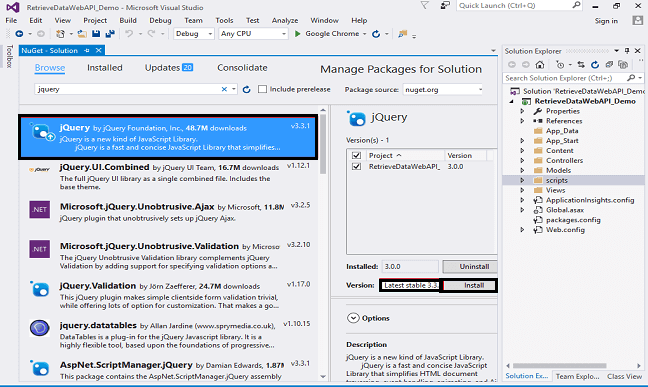
Task: Expand the Options section chevron
Action: click(353, 318)
